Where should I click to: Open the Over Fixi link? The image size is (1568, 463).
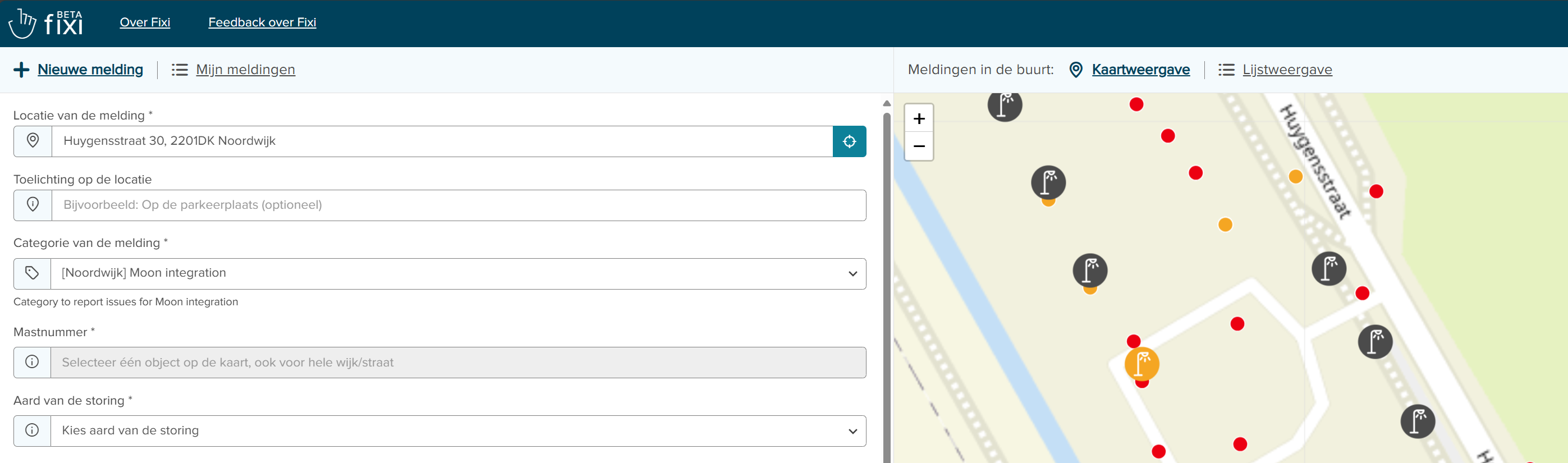pyautogui.click(x=145, y=22)
